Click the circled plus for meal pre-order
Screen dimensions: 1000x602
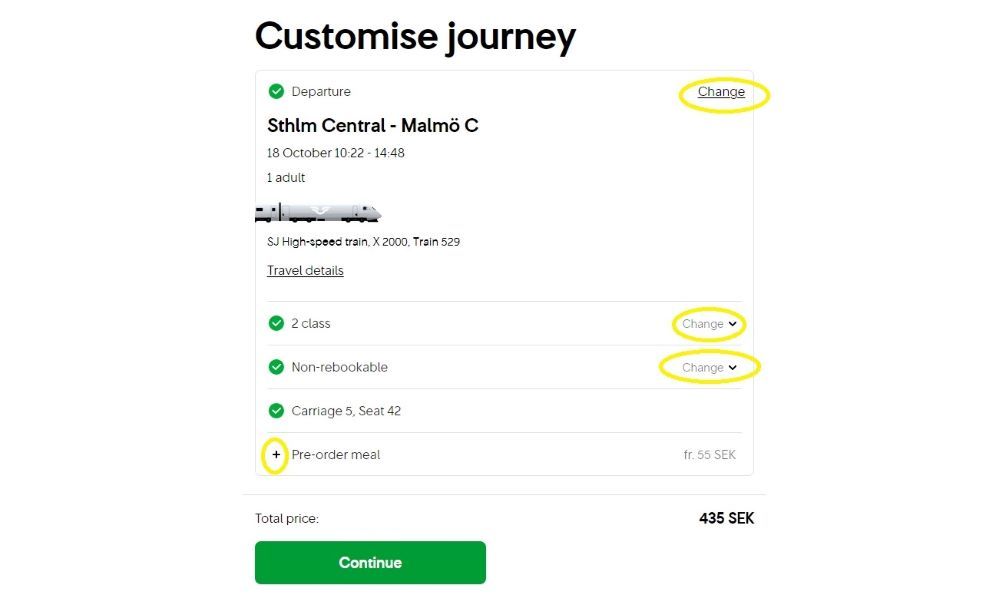276,454
